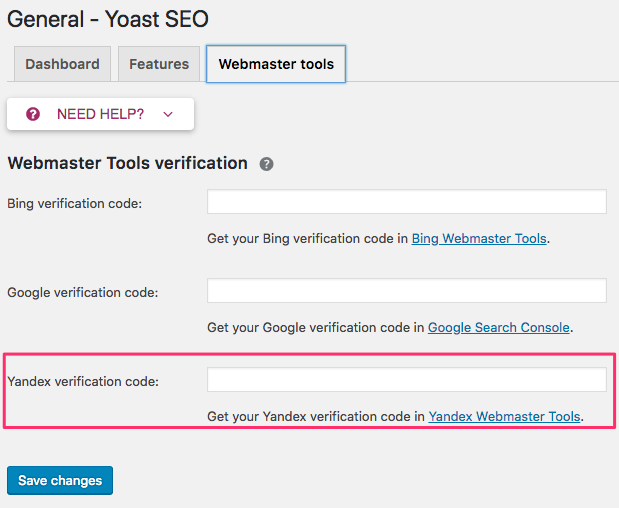Focus the Bing verification code field
The height and width of the screenshot is (508, 619).
click(x=407, y=201)
